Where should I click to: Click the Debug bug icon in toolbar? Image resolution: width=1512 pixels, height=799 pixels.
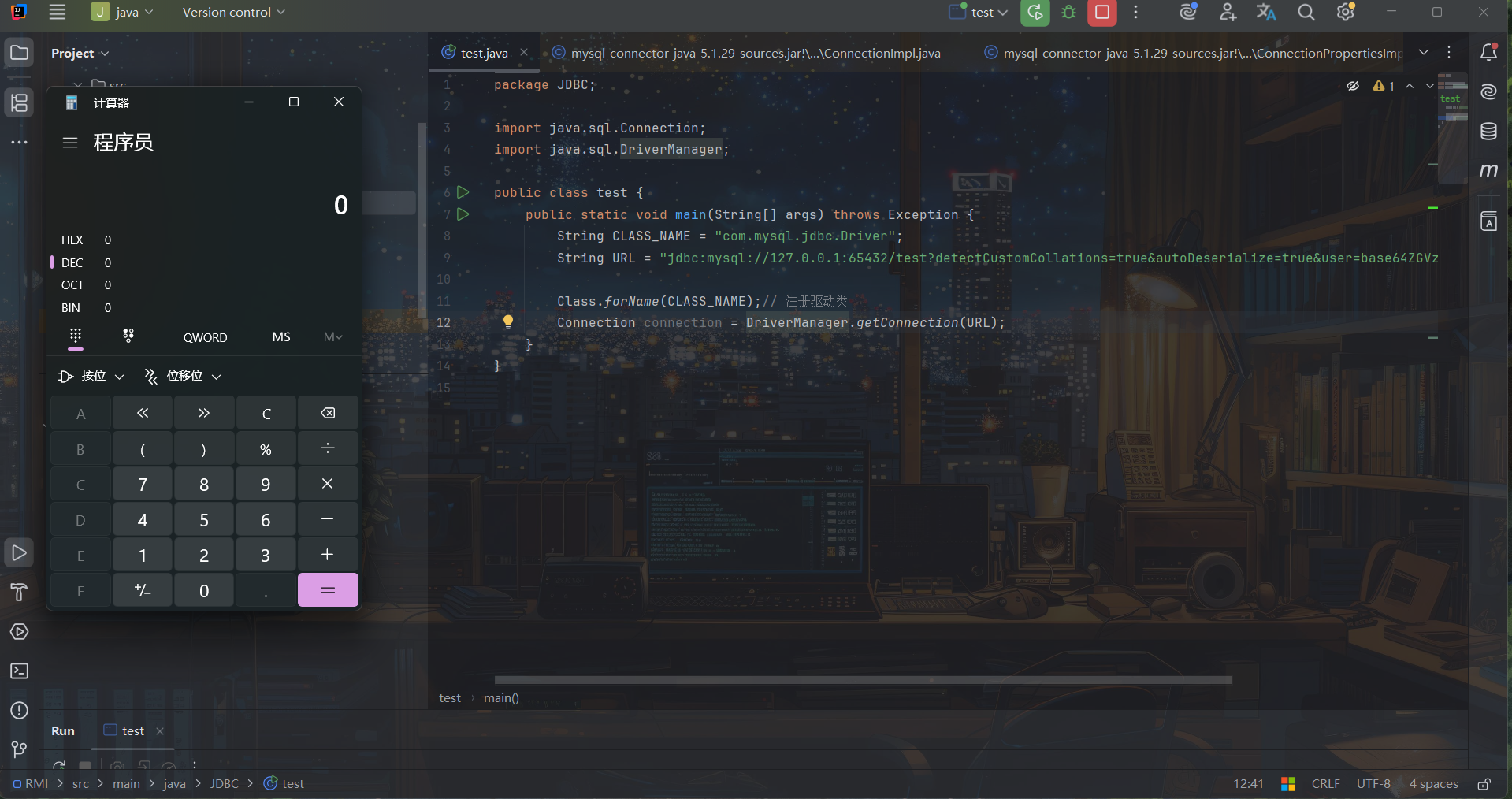point(1068,13)
